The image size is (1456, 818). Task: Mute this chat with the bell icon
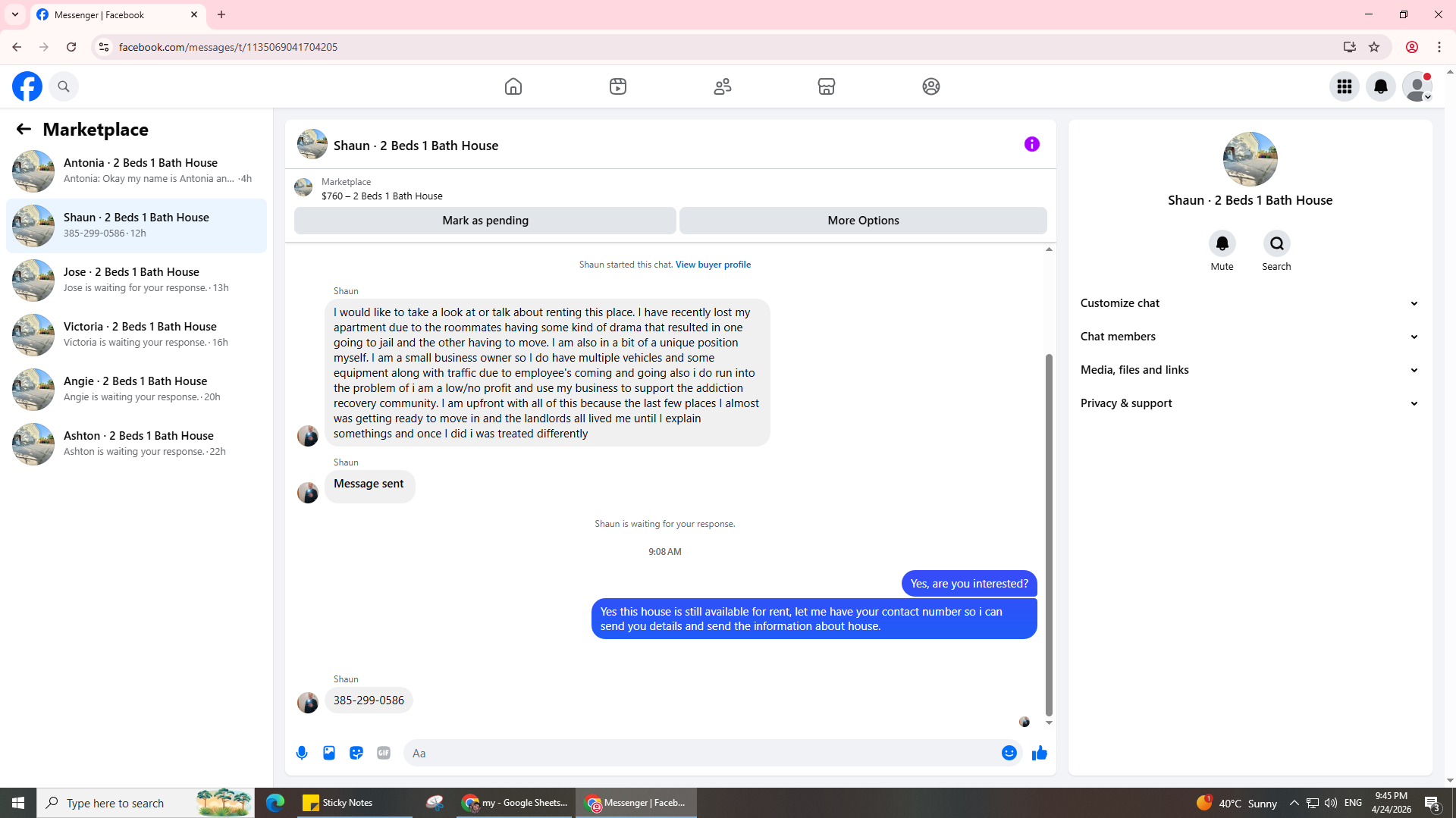pos(1222,243)
